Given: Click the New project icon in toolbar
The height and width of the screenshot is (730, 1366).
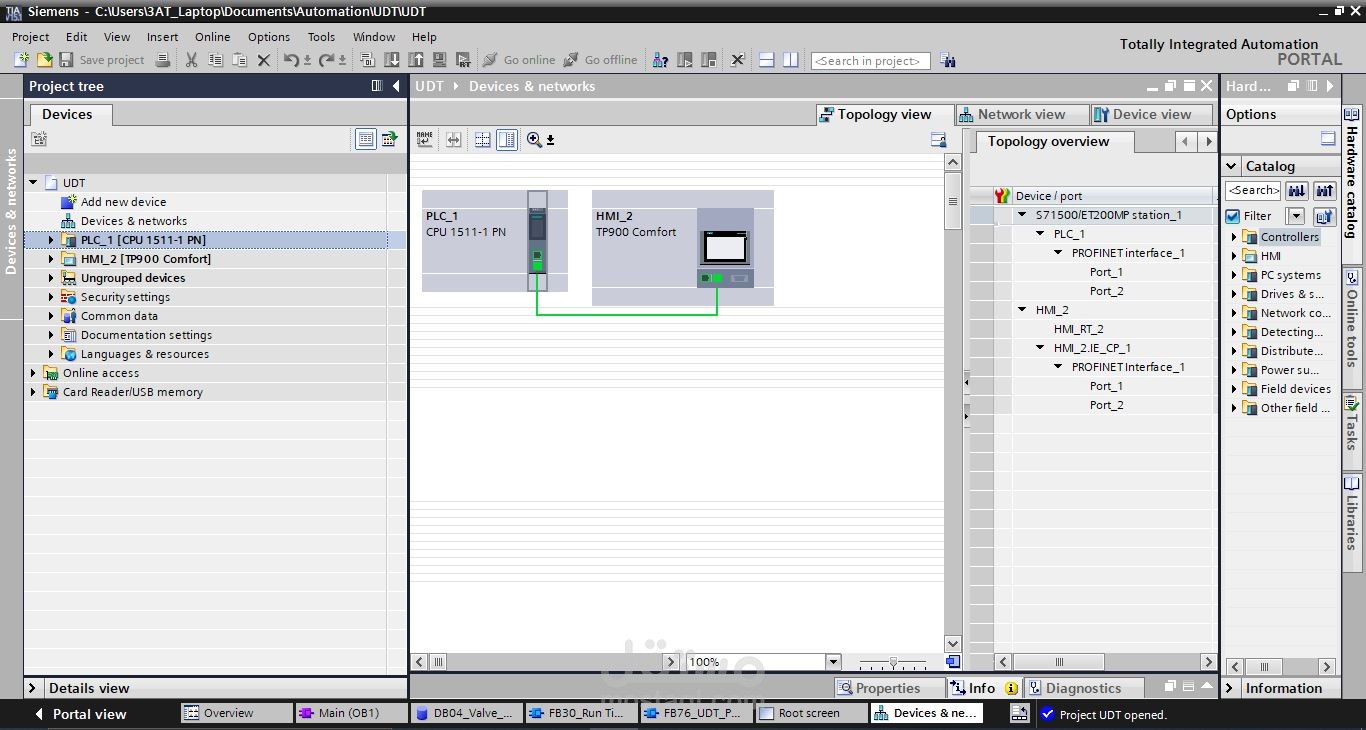Looking at the screenshot, I should pos(21,60).
